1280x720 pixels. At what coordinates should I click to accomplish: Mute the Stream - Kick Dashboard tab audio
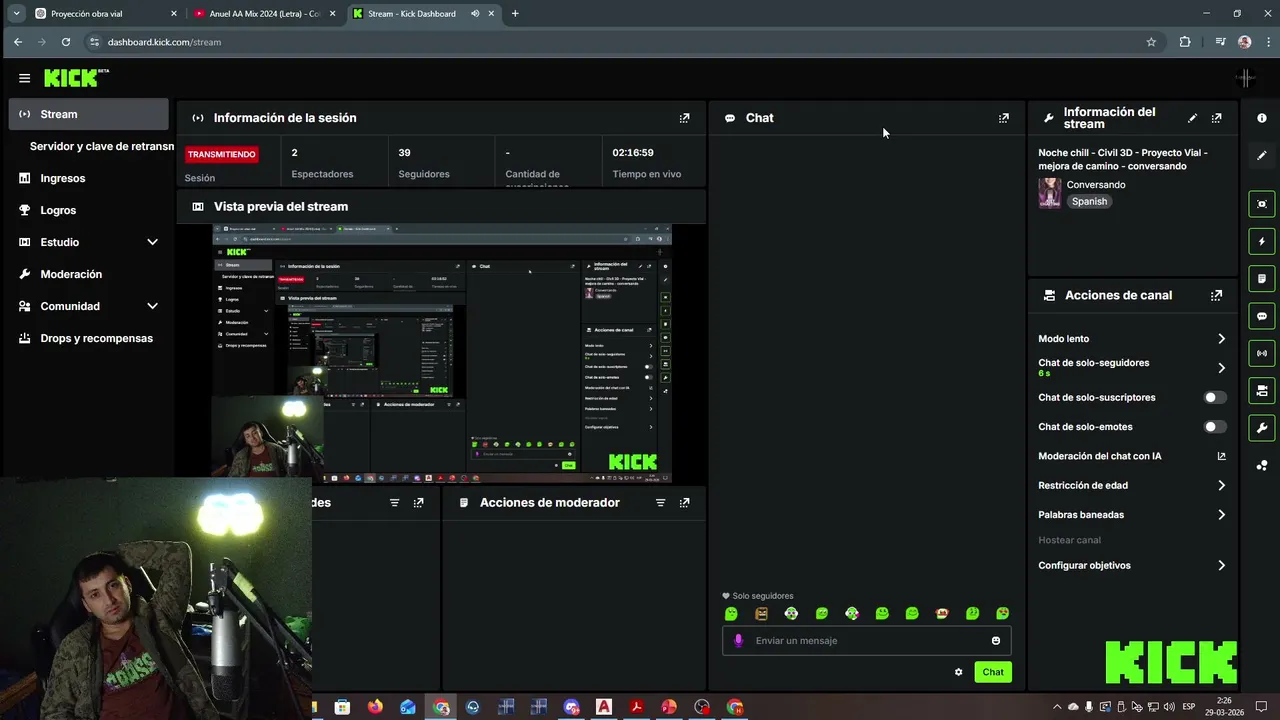pos(475,14)
